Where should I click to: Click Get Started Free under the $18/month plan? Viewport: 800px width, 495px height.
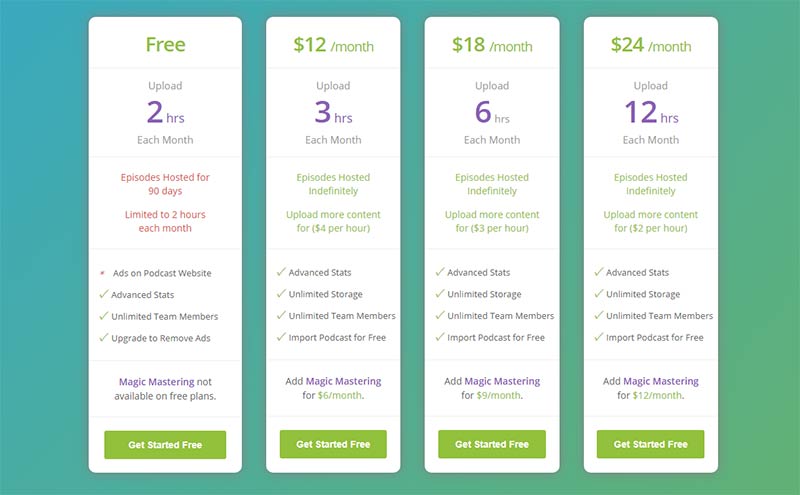point(492,444)
